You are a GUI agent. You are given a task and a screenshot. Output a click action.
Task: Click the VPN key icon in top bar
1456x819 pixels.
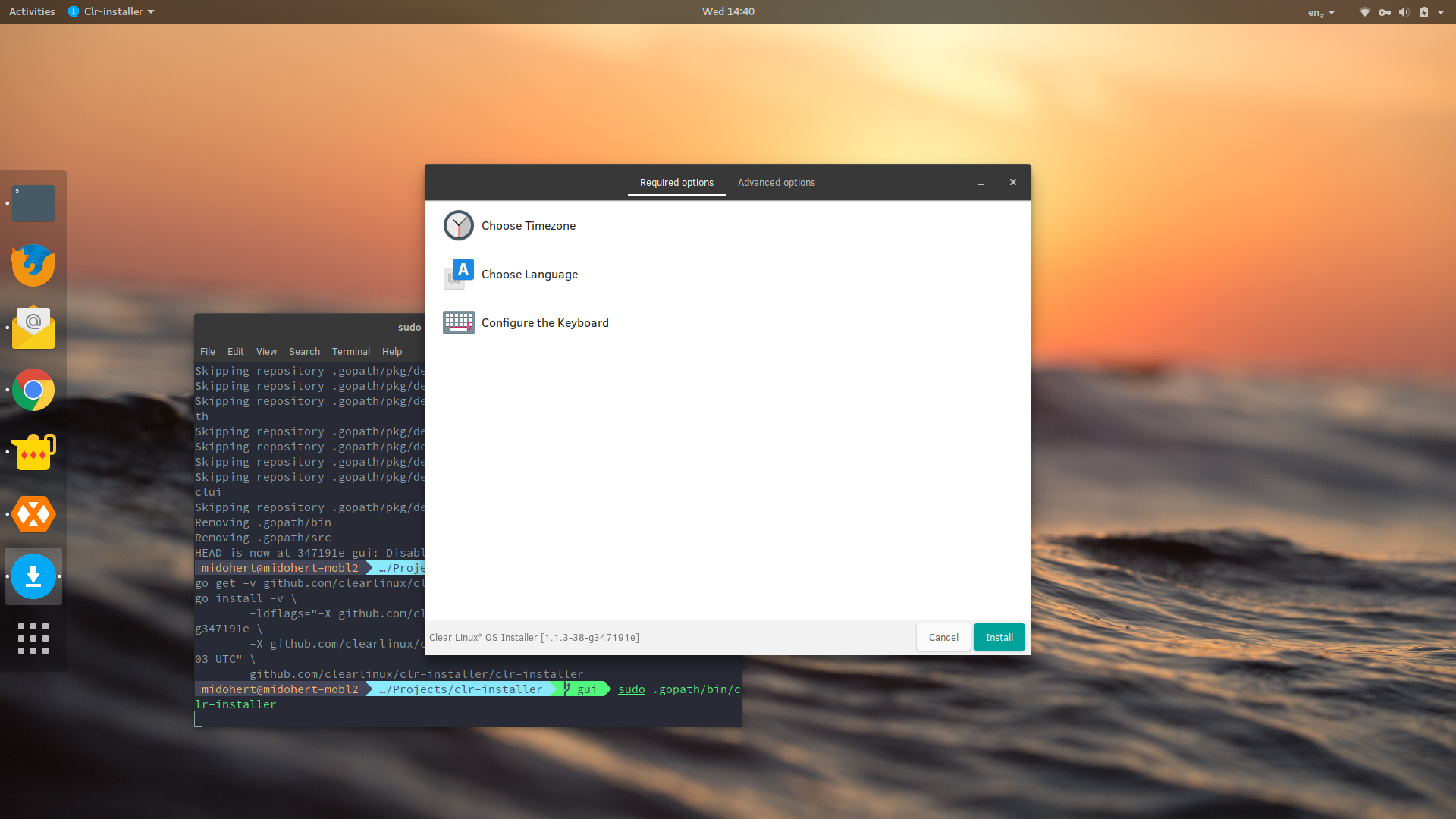1385,12
